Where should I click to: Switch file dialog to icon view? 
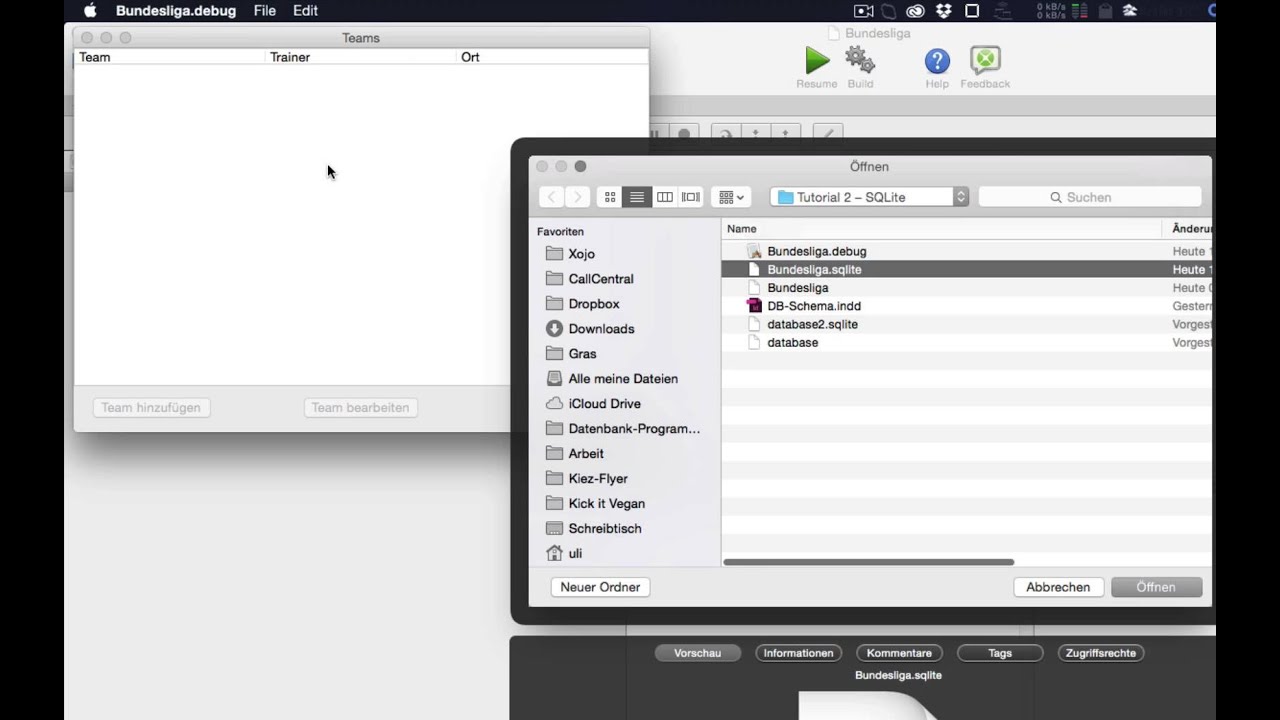coord(610,197)
